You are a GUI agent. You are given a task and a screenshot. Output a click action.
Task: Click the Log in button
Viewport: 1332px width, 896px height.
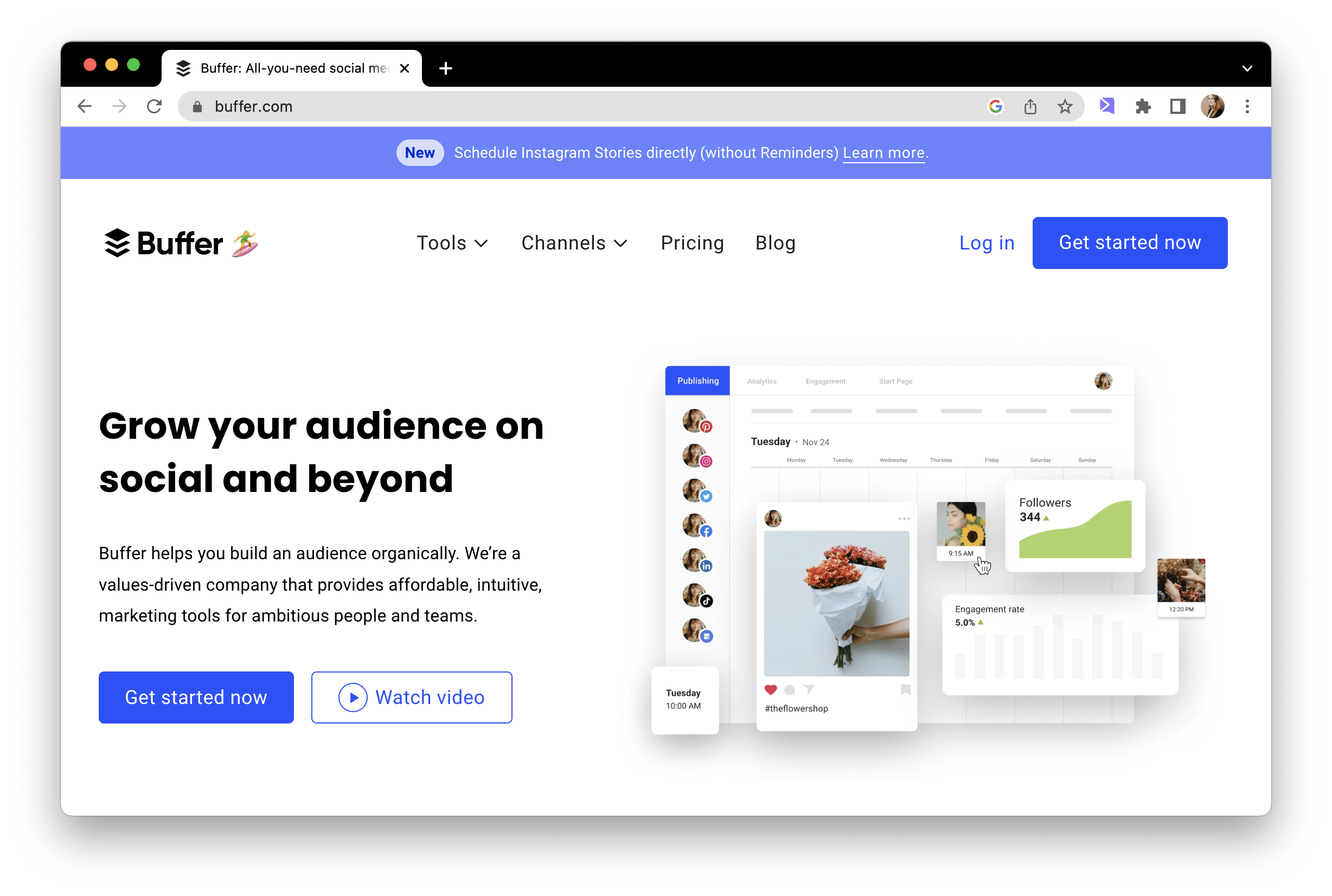pyautogui.click(x=984, y=243)
